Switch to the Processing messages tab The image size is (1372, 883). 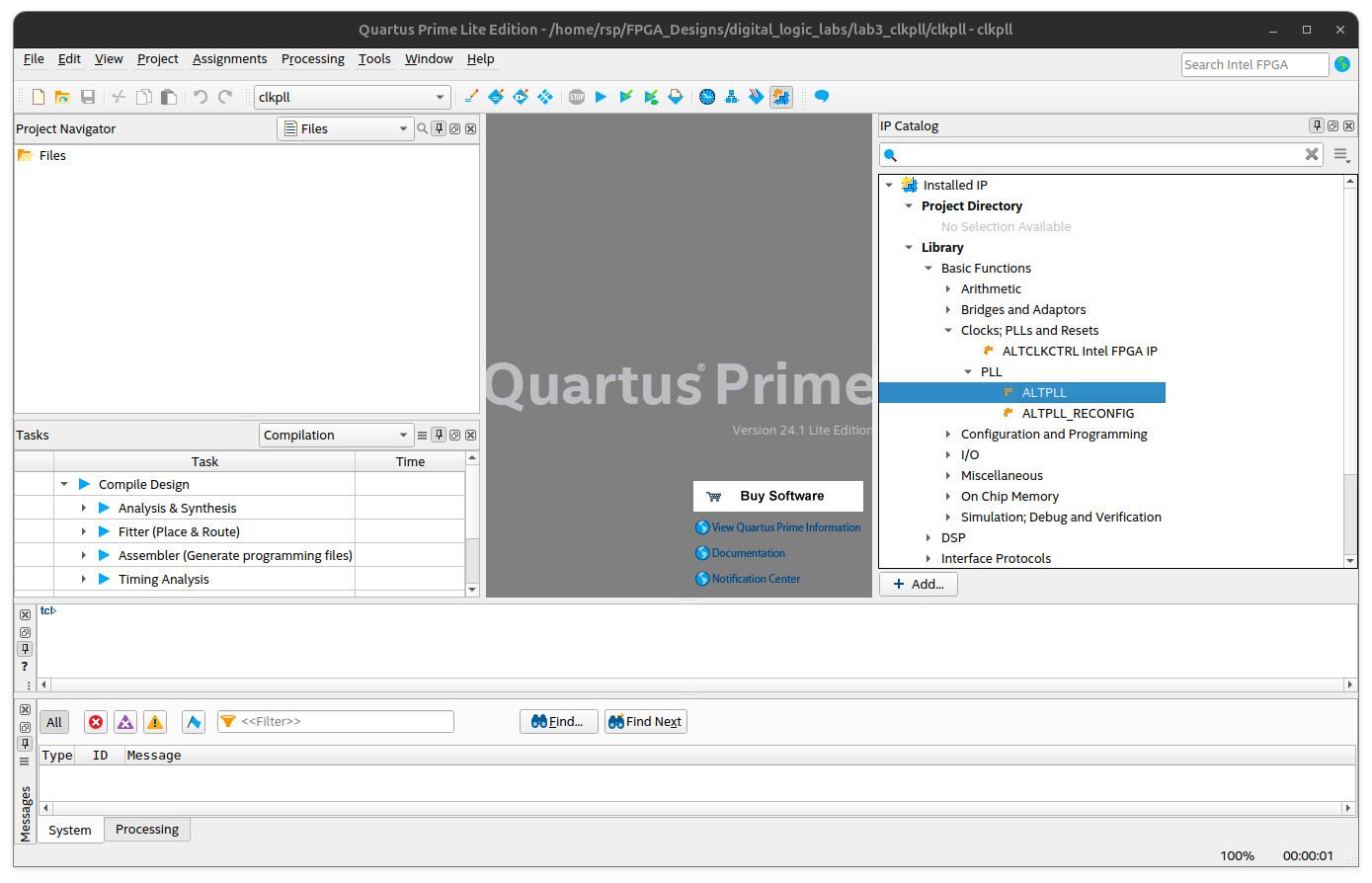click(147, 830)
